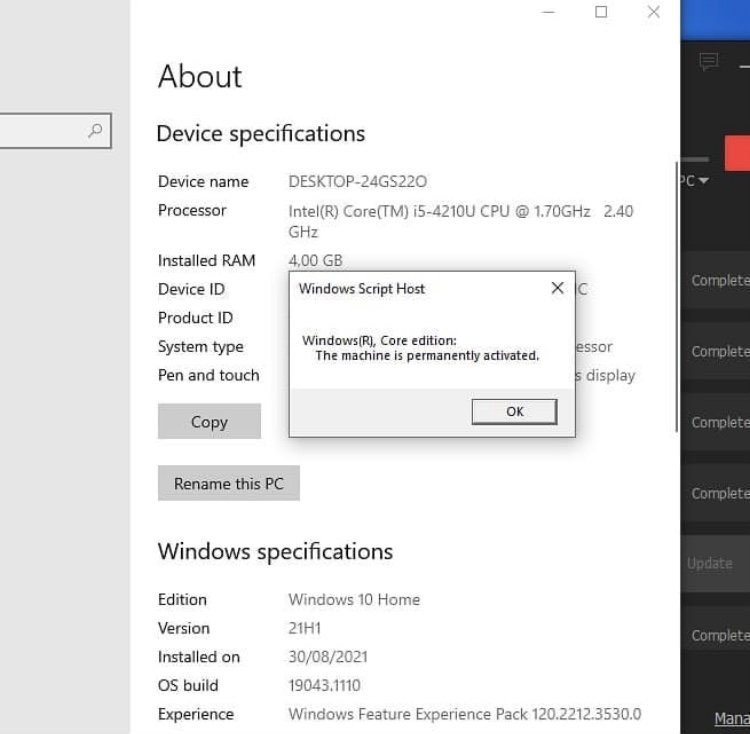This screenshot has width=750, height=734.
Task: Click the search magnifier icon in Settings
Action: 95,130
